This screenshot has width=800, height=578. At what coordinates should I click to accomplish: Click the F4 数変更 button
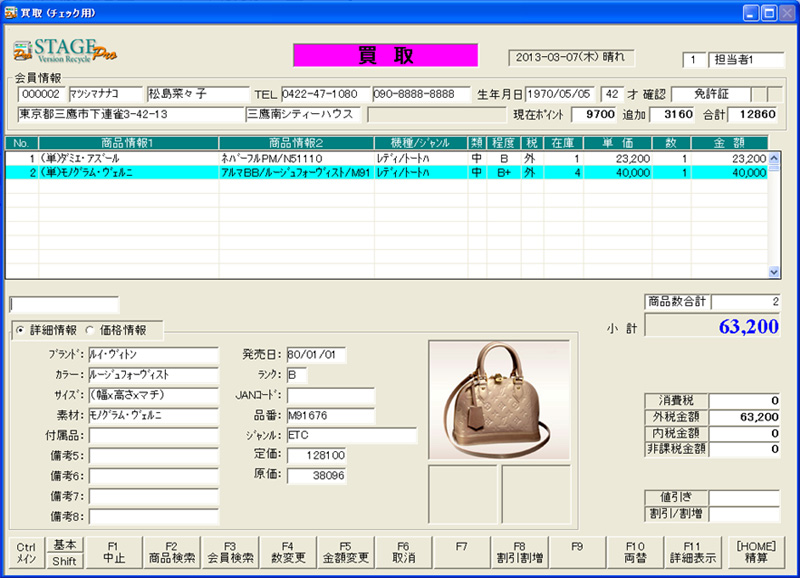(287, 552)
